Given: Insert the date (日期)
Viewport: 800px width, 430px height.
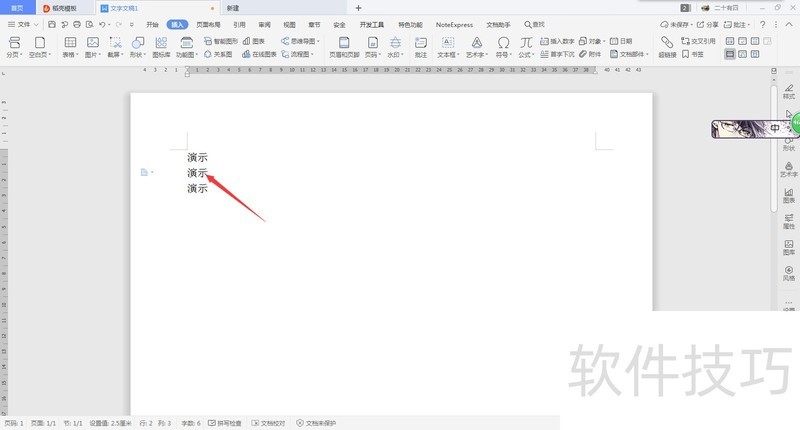Looking at the screenshot, I should point(621,41).
